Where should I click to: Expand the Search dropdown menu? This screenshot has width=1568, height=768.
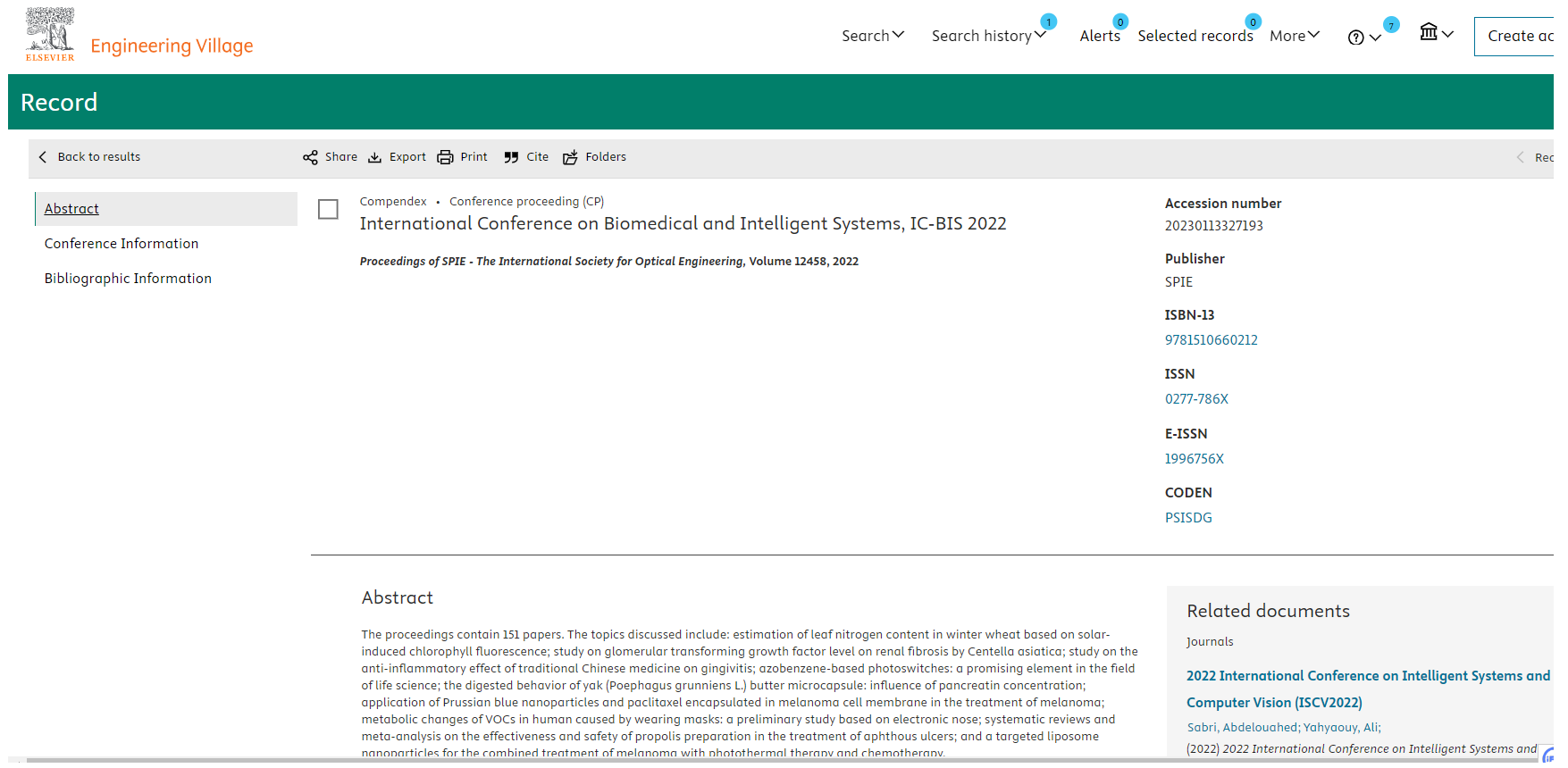(872, 36)
